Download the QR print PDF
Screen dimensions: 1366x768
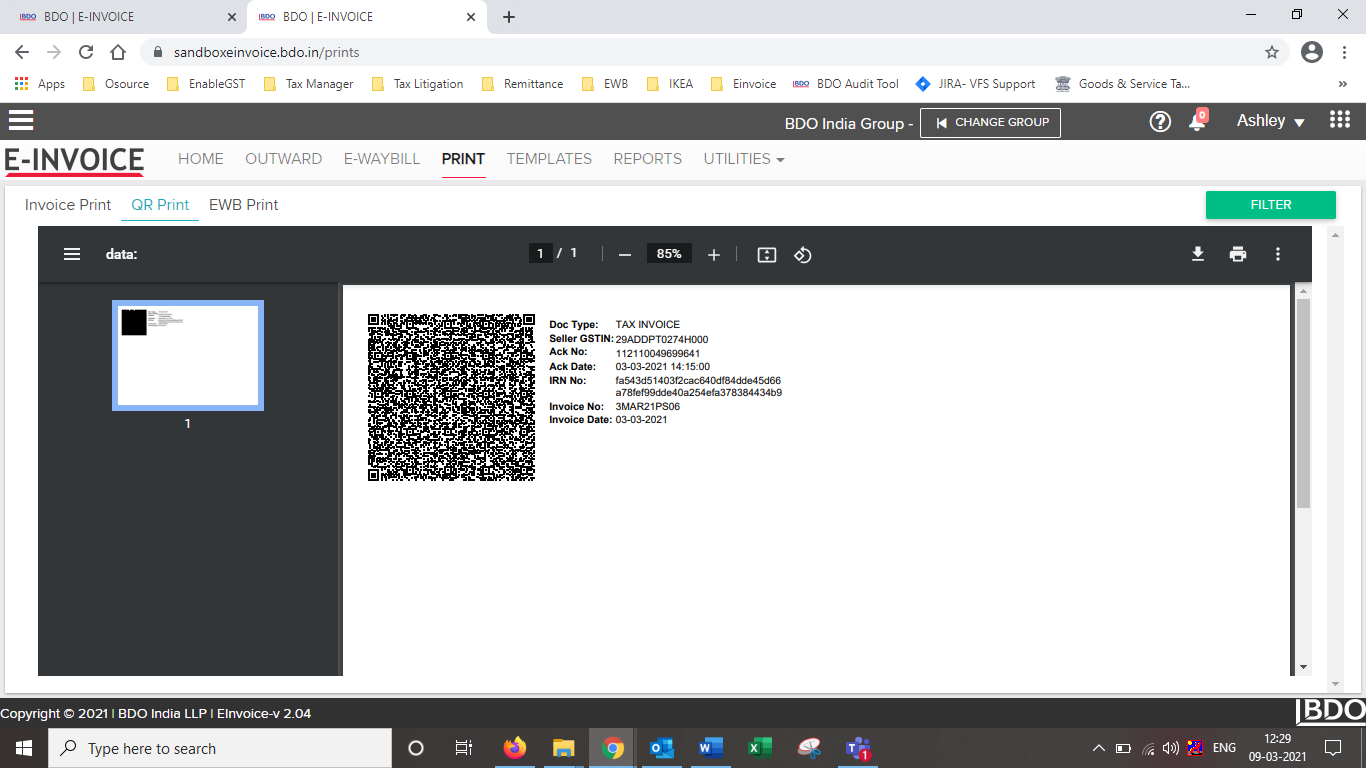tap(1198, 254)
